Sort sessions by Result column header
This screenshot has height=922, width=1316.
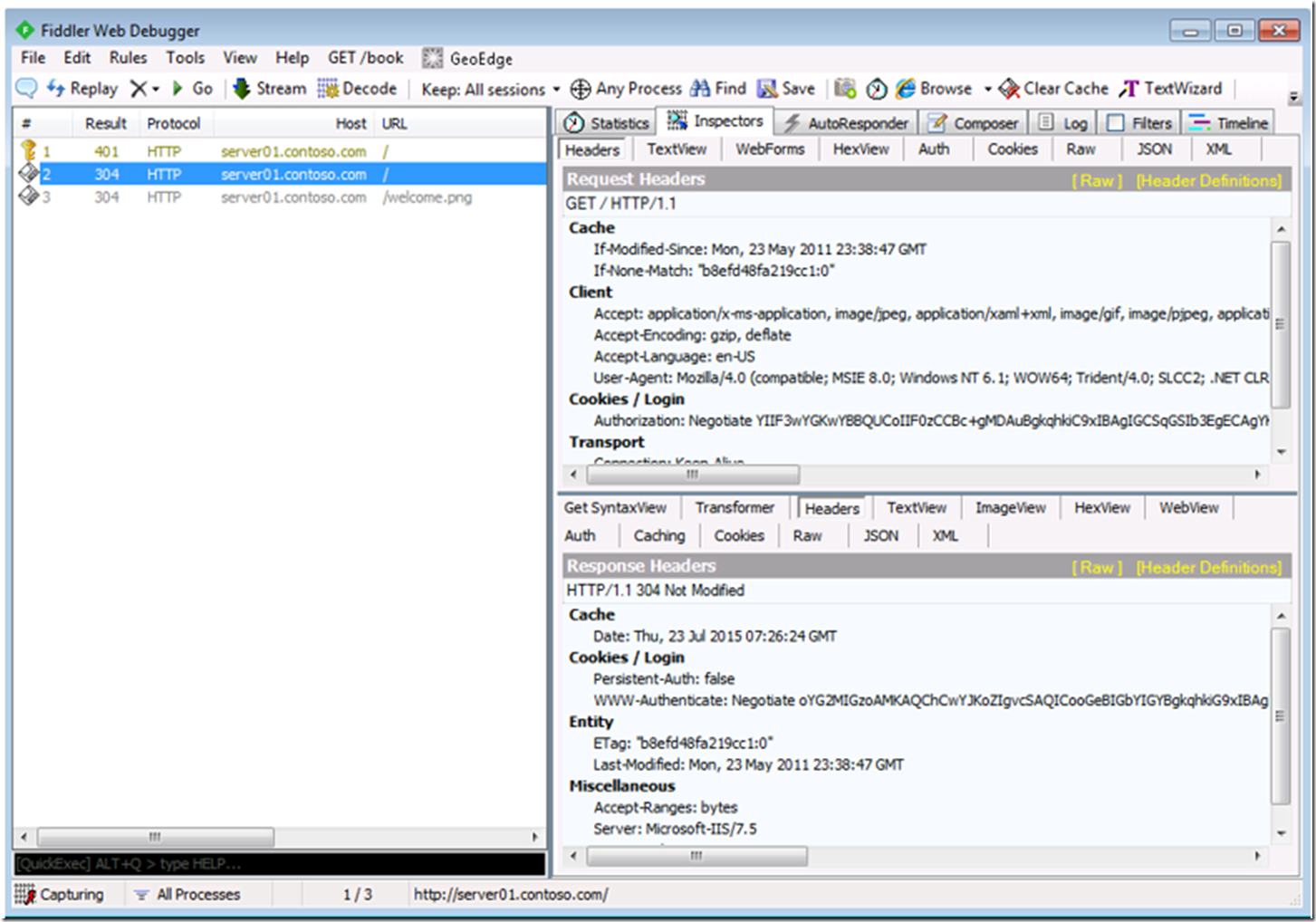(x=106, y=123)
